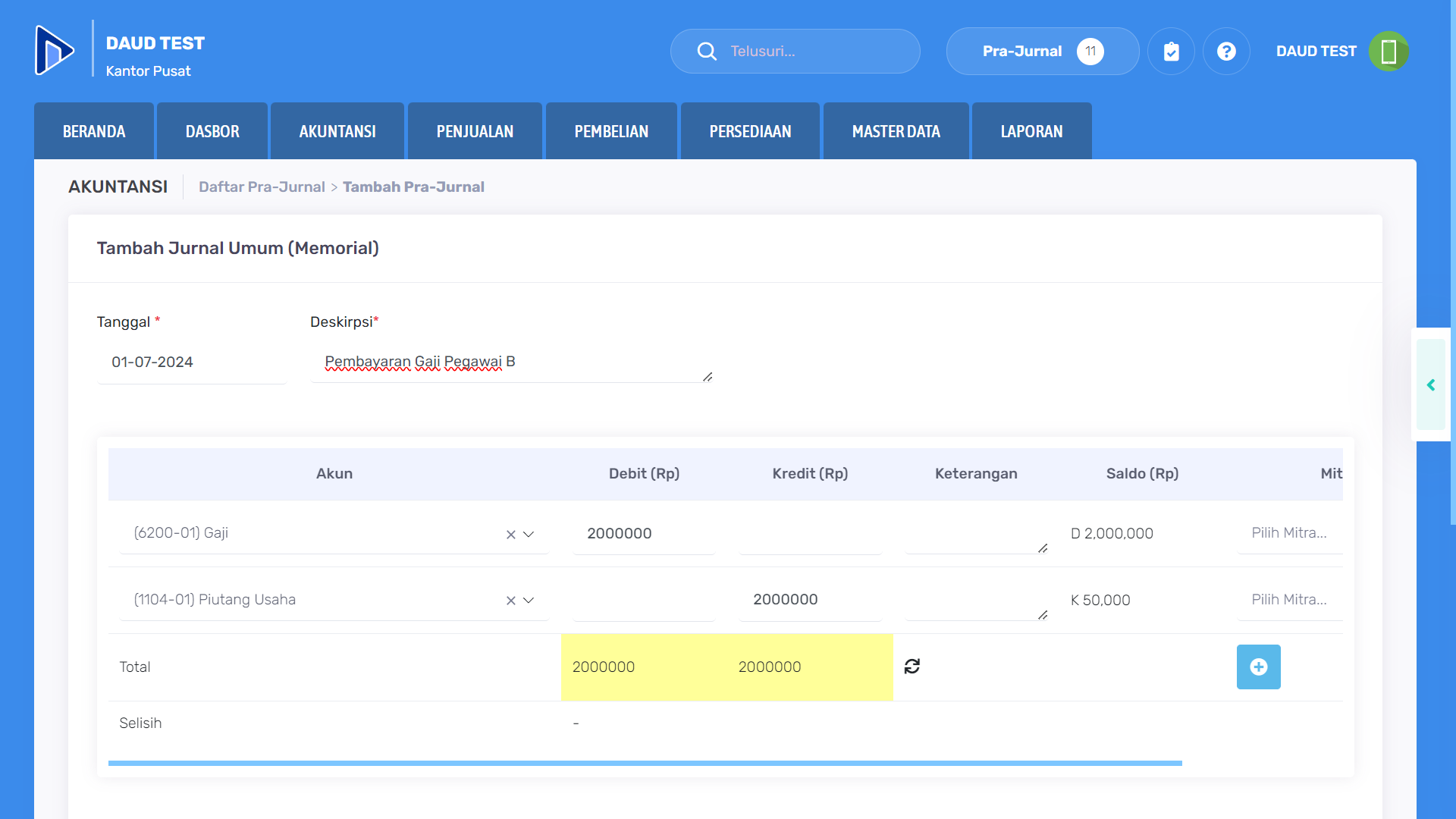
Task: Open the Gaji account dropdown arrow
Action: click(x=529, y=535)
